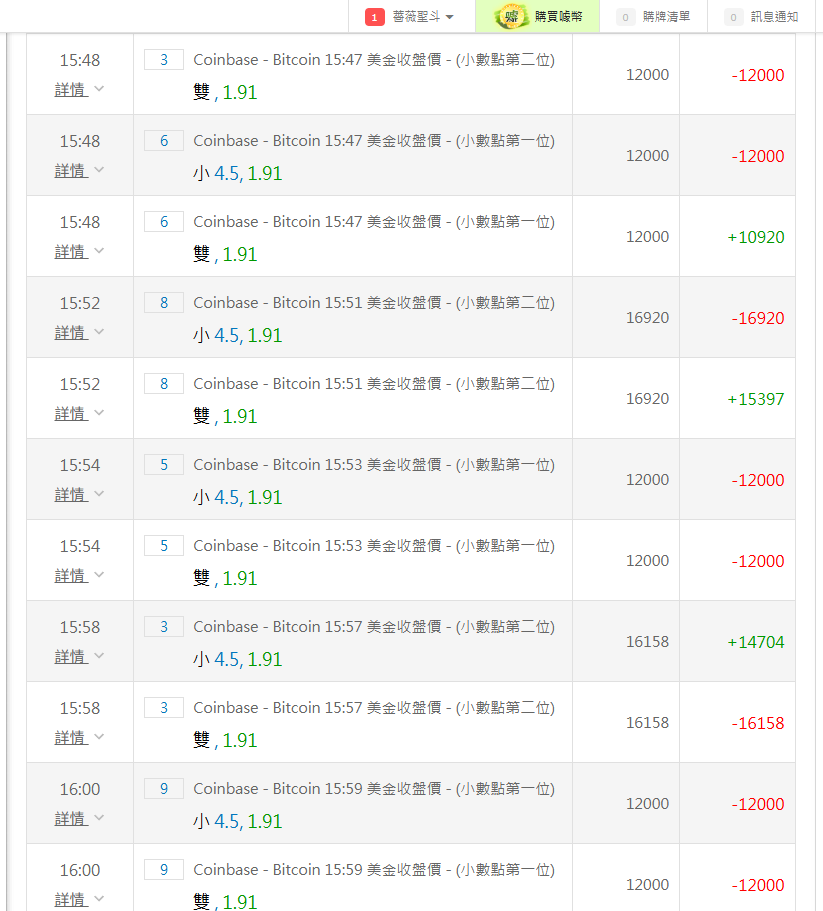The image size is (823, 911).
Task: Expand 詳情 for the first 15:52 row
Action: pos(79,332)
